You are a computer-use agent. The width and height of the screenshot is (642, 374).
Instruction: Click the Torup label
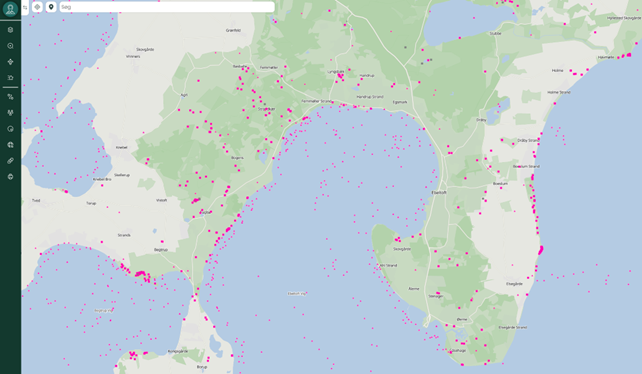click(91, 203)
